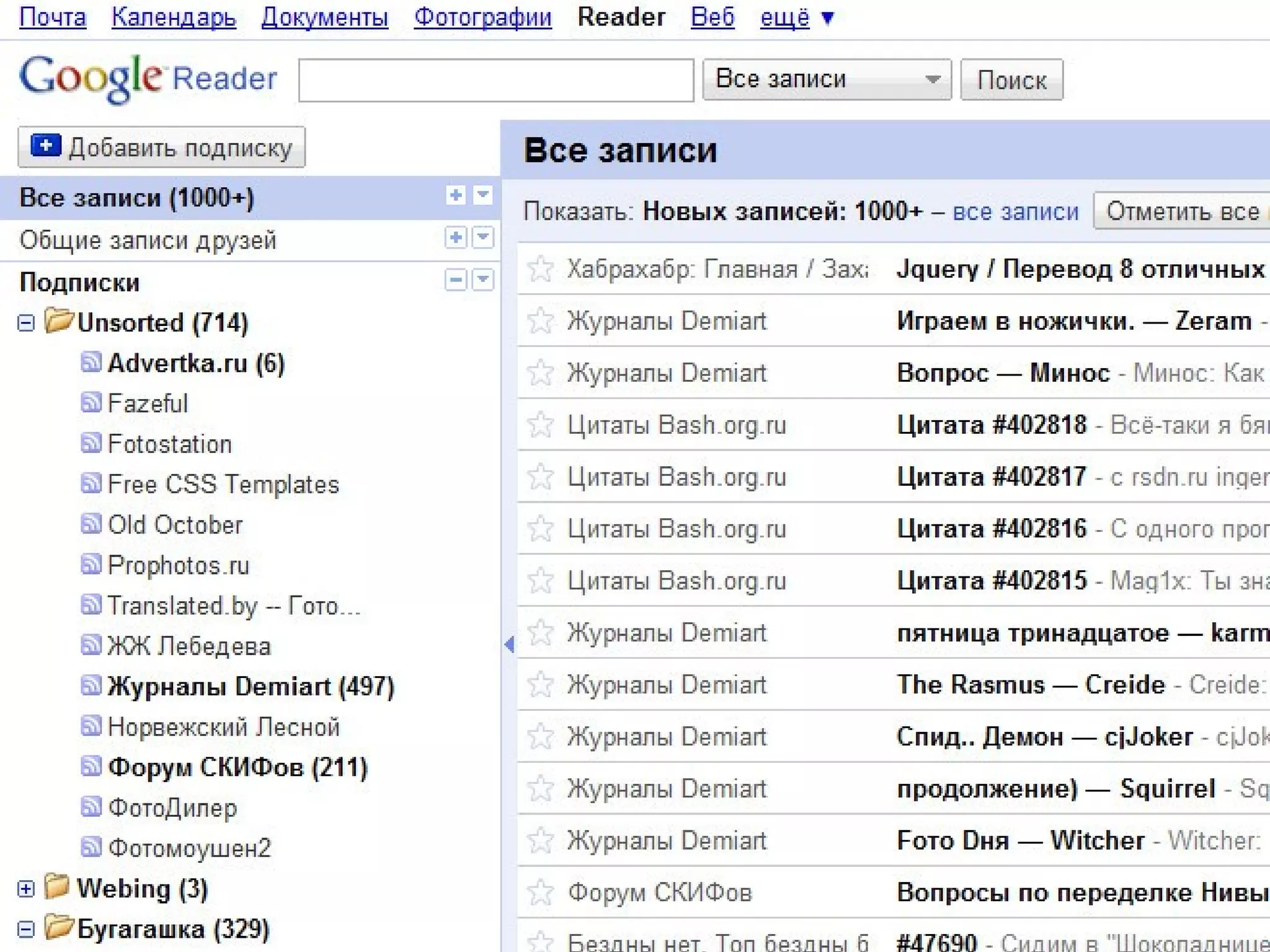1270x952 pixels.
Task: Toggle star on The Rasmus entry
Action: click(x=540, y=684)
